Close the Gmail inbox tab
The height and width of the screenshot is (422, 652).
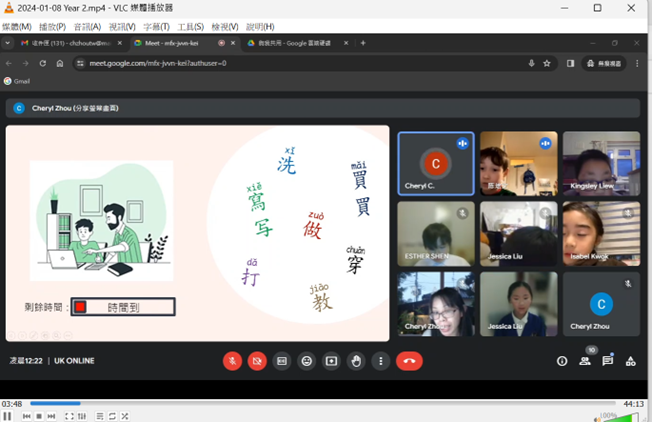pyautogui.click(x=120, y=43)
